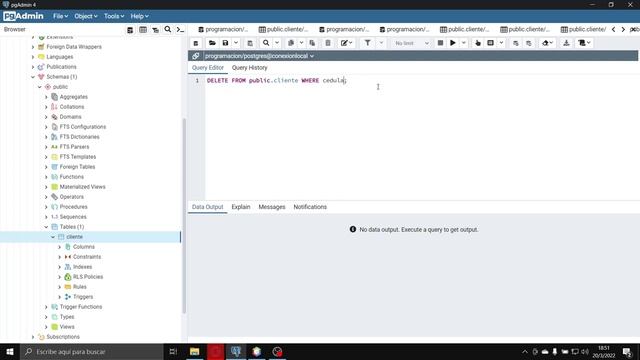Screen dimensions: 640x360
Task: Open the Find options dropdown arrow
Action: pyautogui.click(x=277, y=43)
